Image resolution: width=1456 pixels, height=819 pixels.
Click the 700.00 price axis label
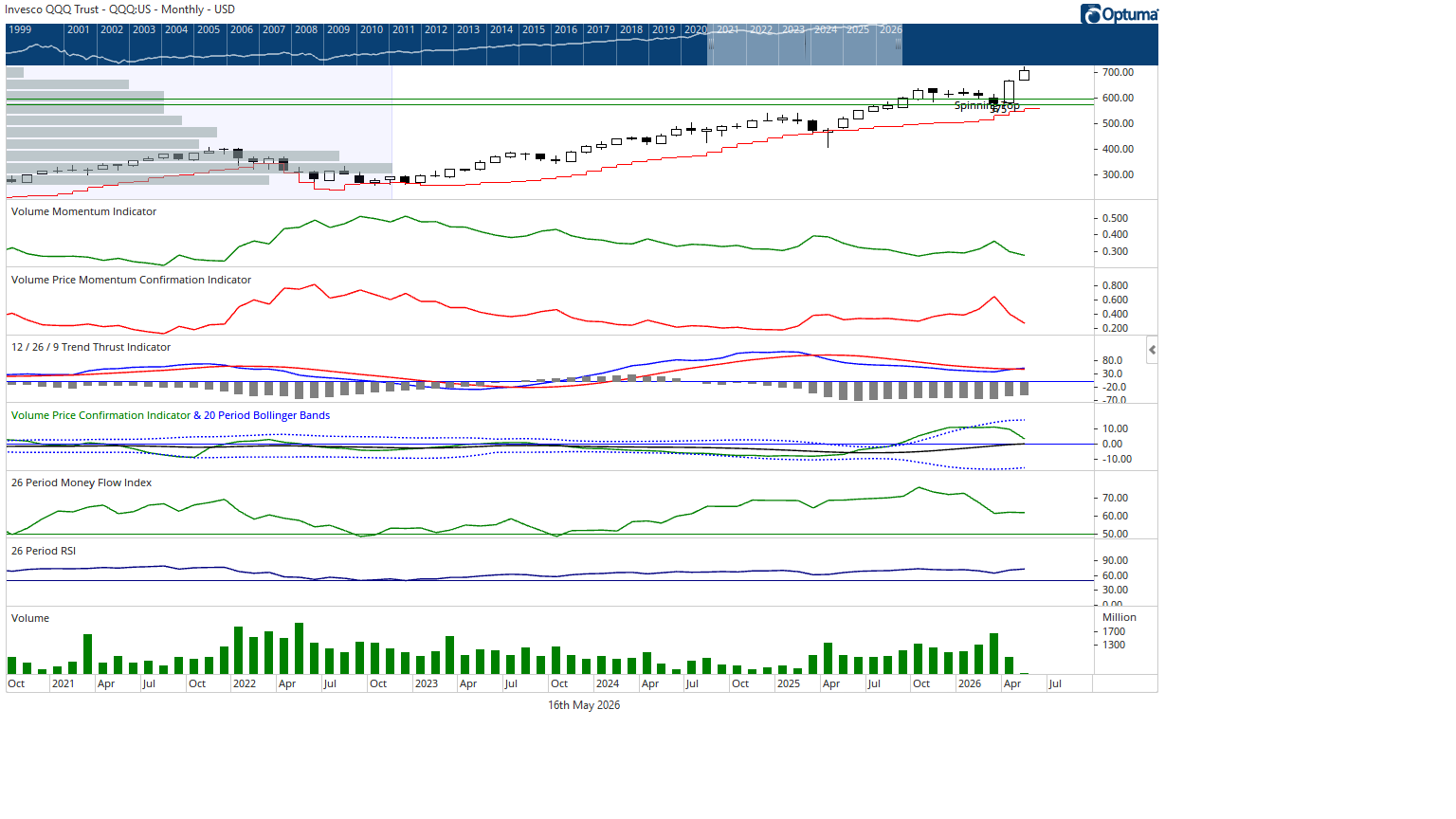pos(1118,72)
